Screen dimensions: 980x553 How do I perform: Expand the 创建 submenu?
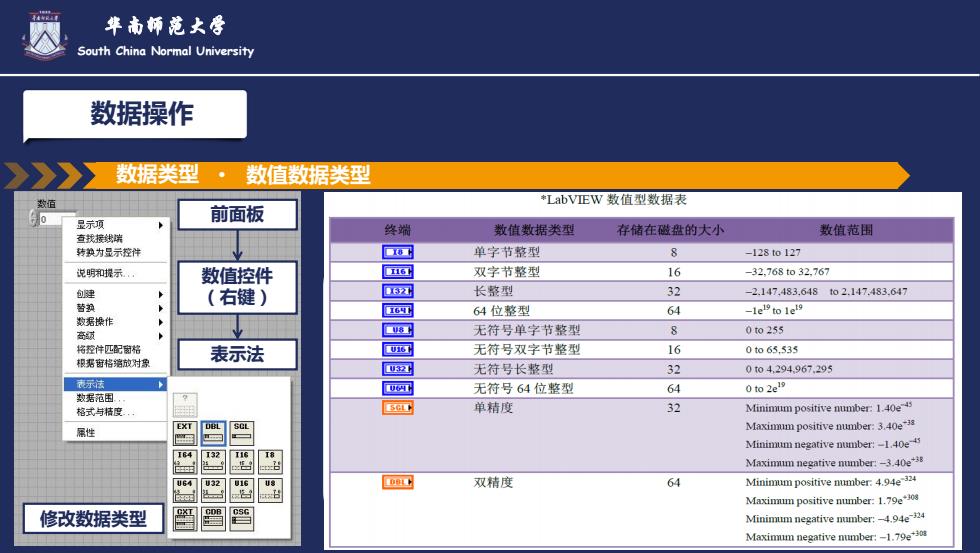tap(116, 294)
